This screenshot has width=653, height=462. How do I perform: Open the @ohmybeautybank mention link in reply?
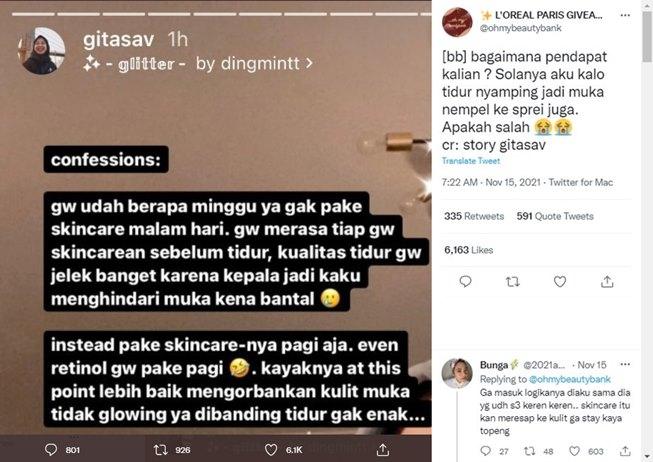[x=569, y=379]
